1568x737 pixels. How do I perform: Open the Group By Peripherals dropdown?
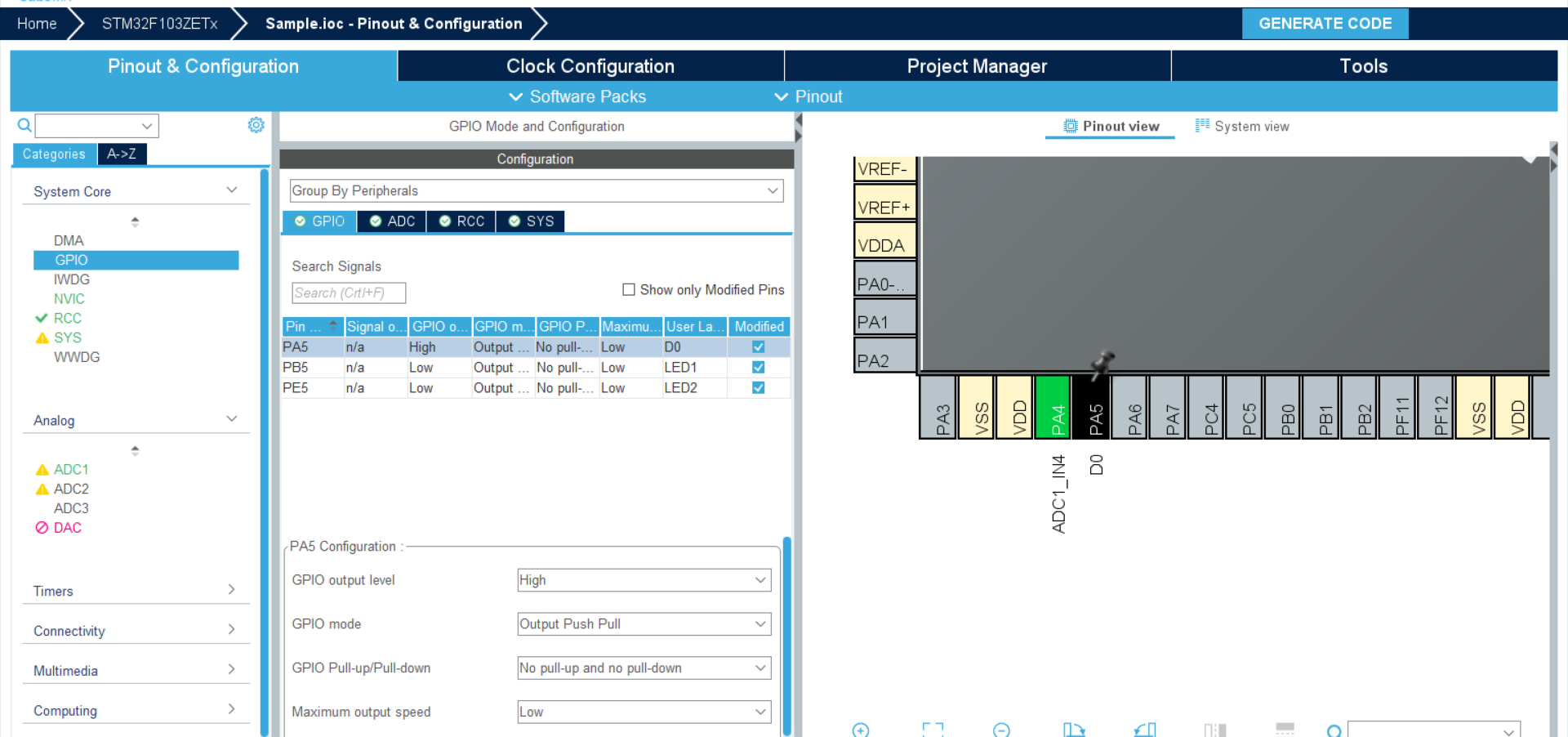pos(537,190)
